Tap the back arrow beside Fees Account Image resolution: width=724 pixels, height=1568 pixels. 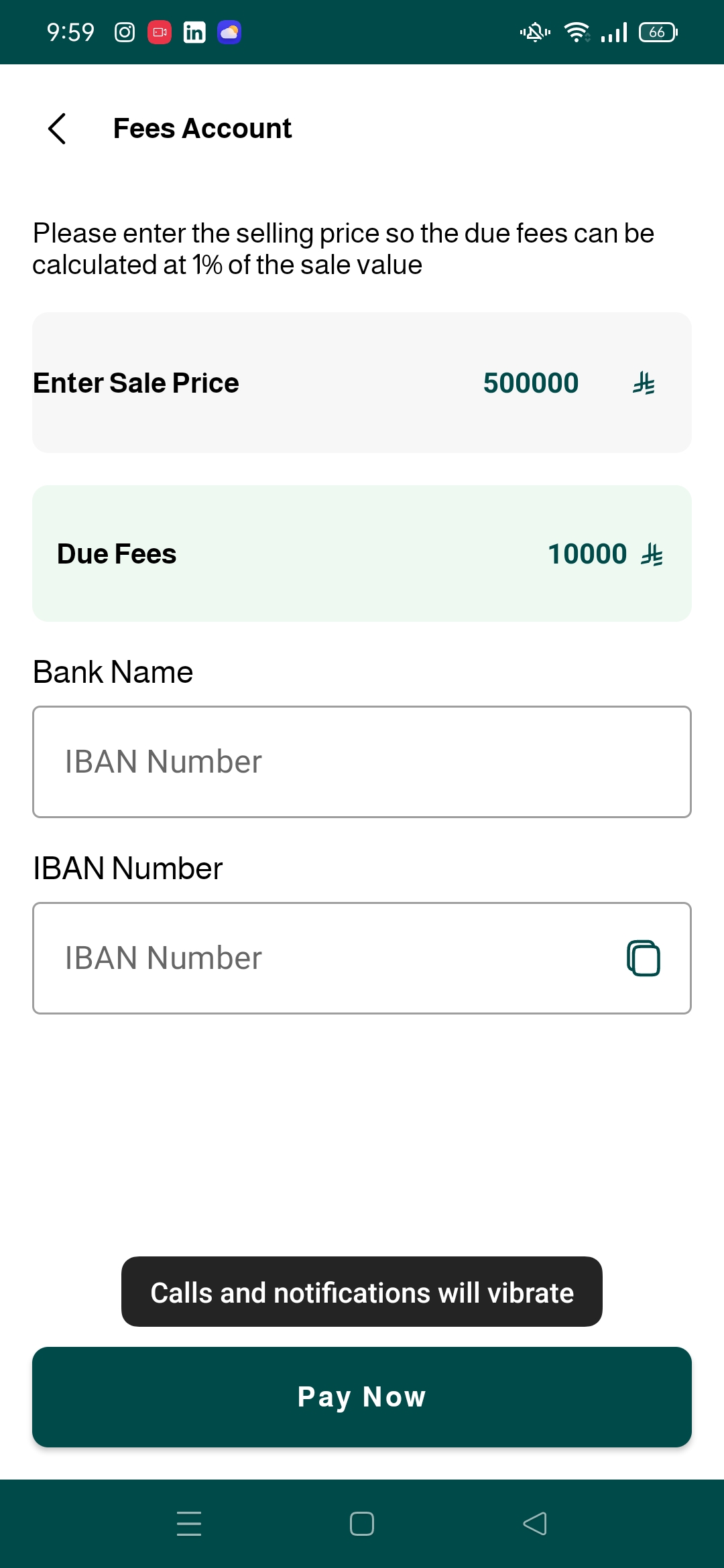click(x=58, y=128)
